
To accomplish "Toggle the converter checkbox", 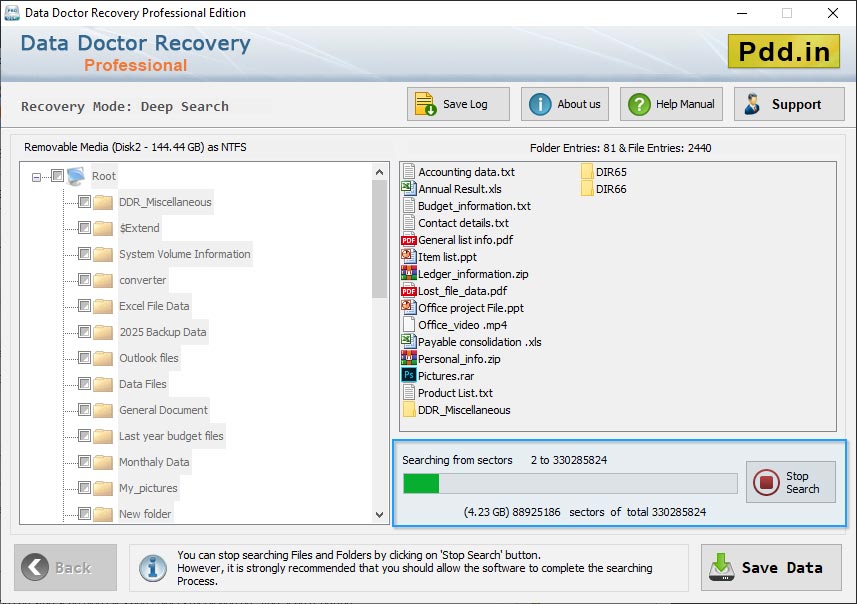I will (84, 279).
